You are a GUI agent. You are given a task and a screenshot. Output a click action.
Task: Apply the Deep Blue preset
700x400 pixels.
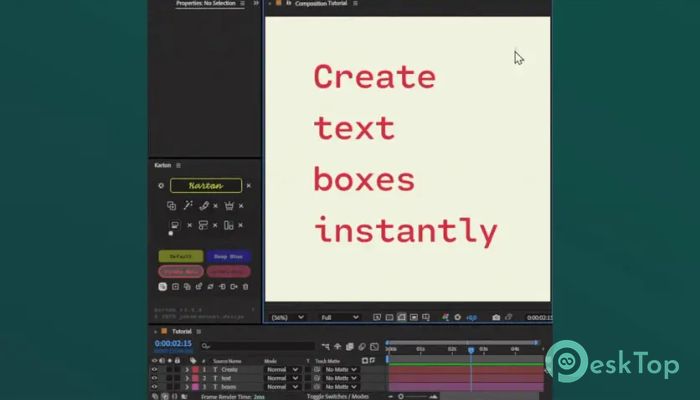[x=228, y=256]
